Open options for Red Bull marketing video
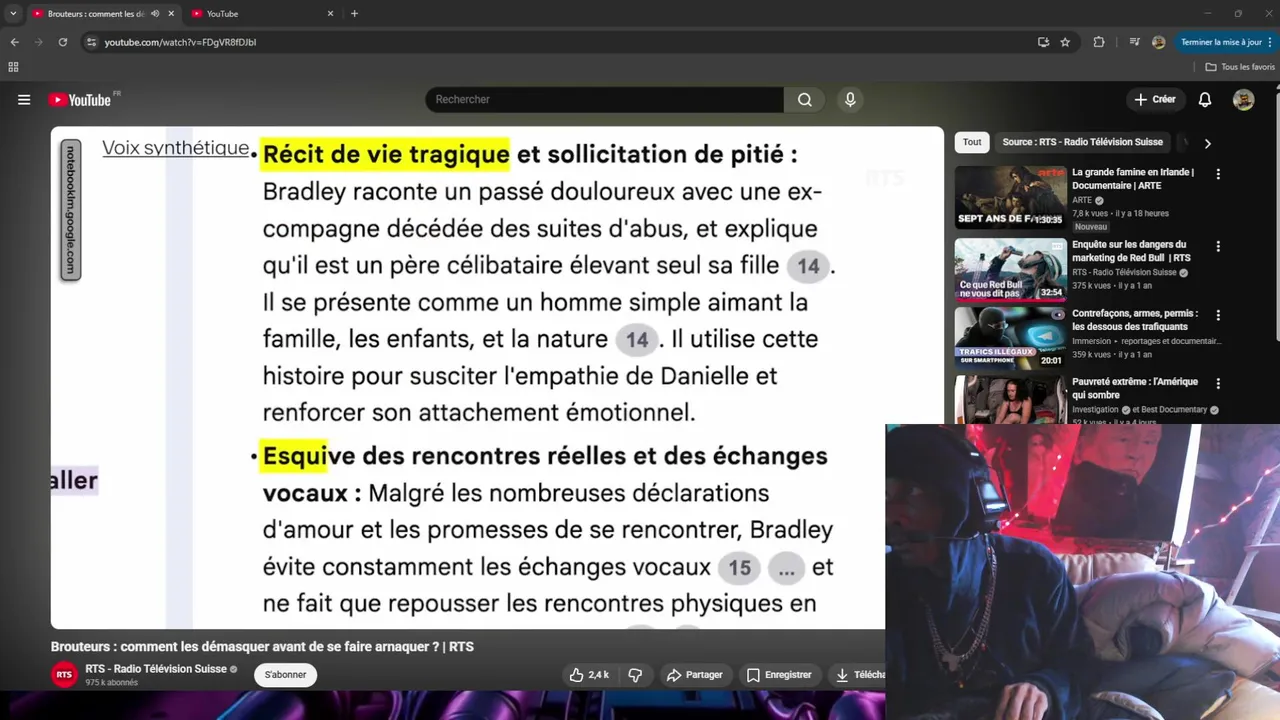1280x720 pixels. [x=1218, y=246]
